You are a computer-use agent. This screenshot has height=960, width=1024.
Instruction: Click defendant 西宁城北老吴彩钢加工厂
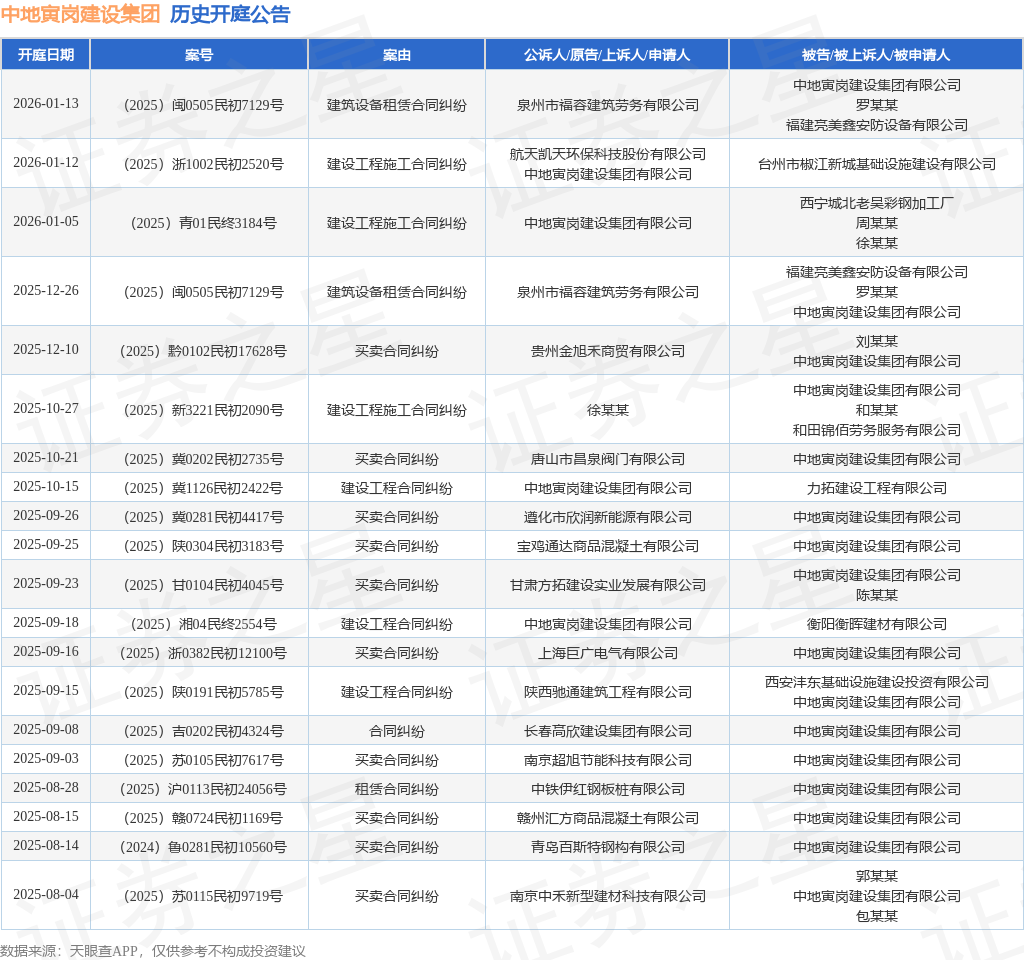pos(876,203)
